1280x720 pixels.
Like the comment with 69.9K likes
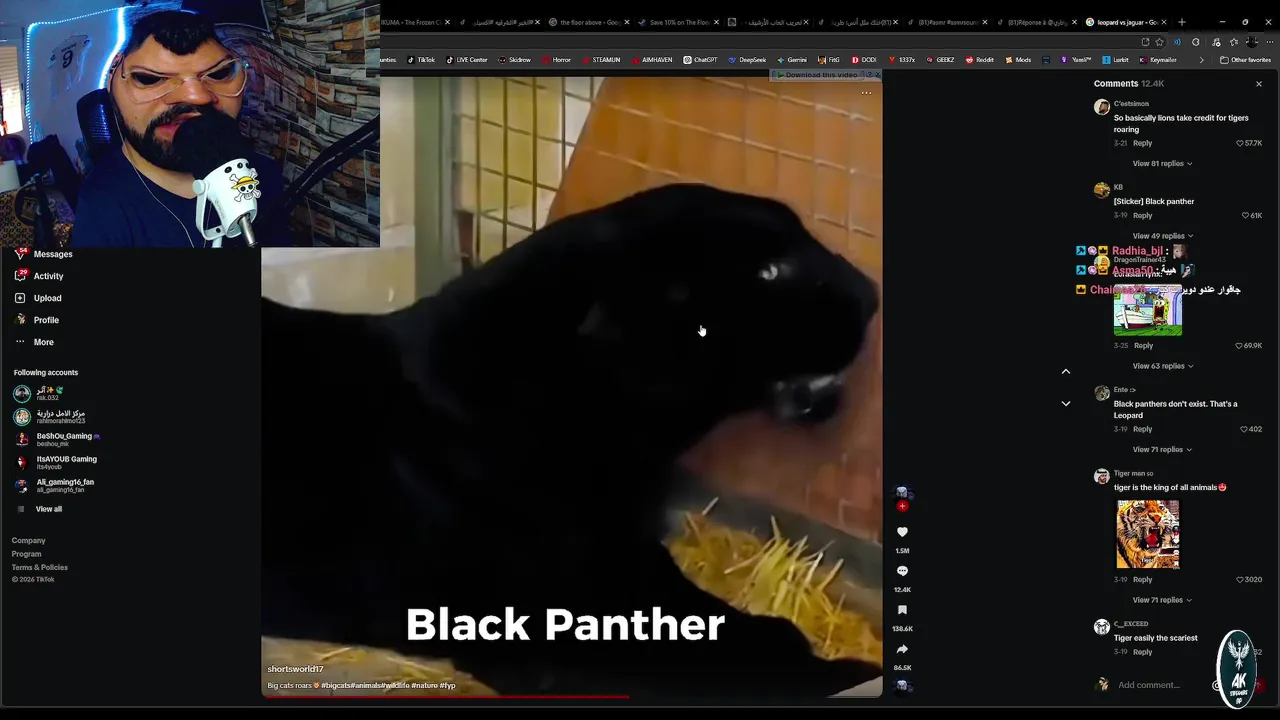point(1240,345)
